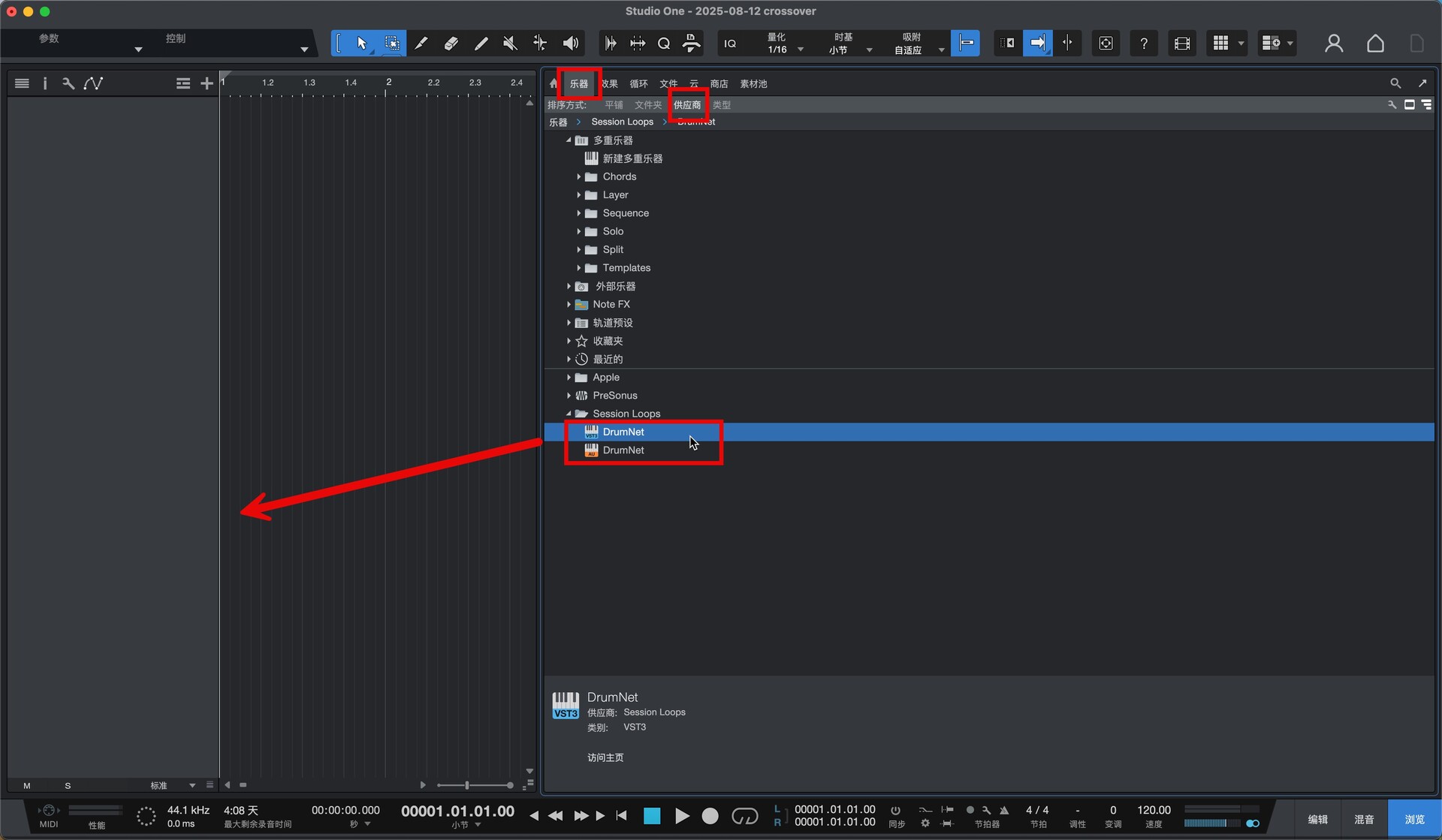Click the IQ quantize button
Image resolution: width=1442 pixels, height=840 pixels.
(x=730, y=44)
